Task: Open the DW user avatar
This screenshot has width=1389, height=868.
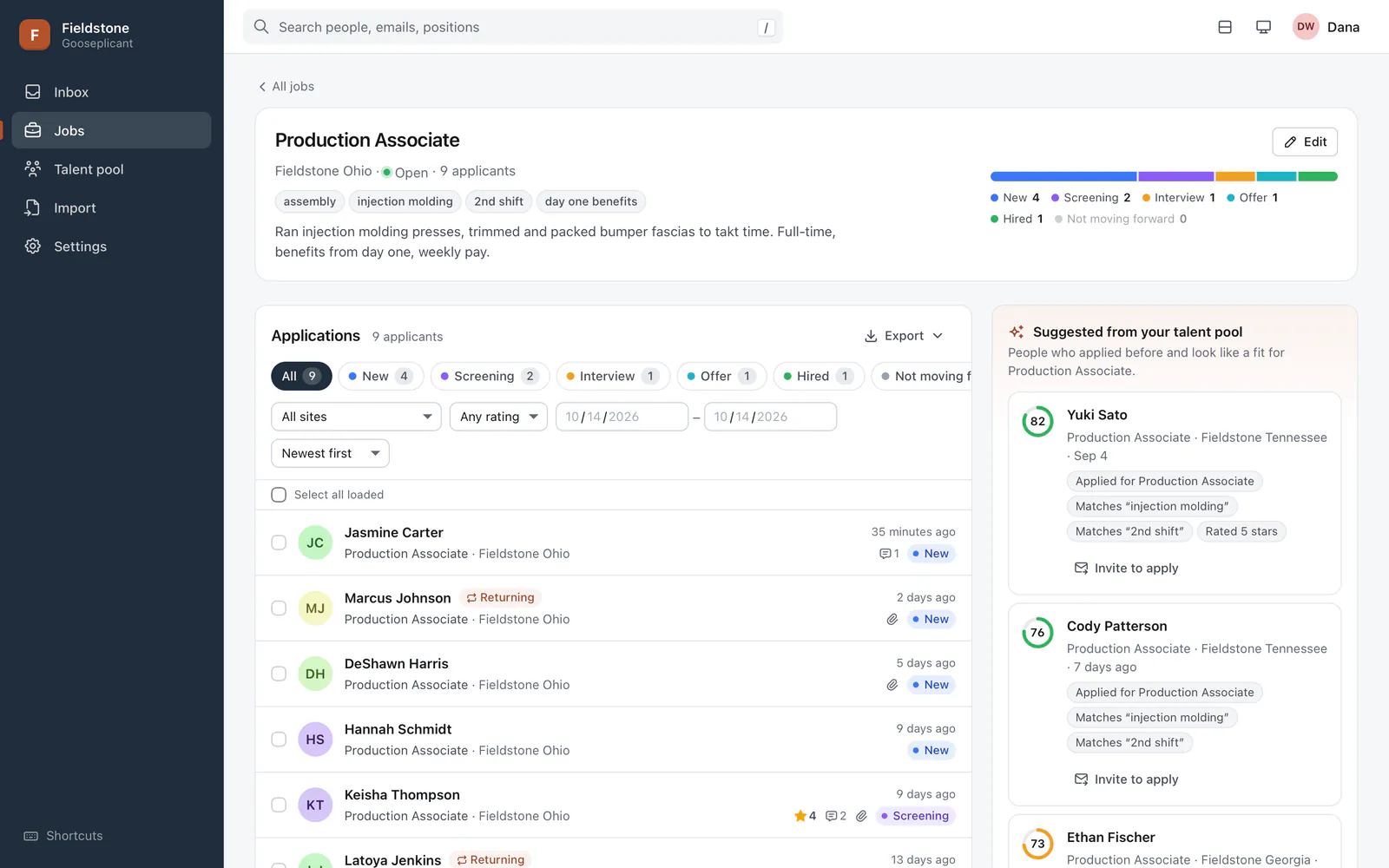Action: coord(1306,27)
